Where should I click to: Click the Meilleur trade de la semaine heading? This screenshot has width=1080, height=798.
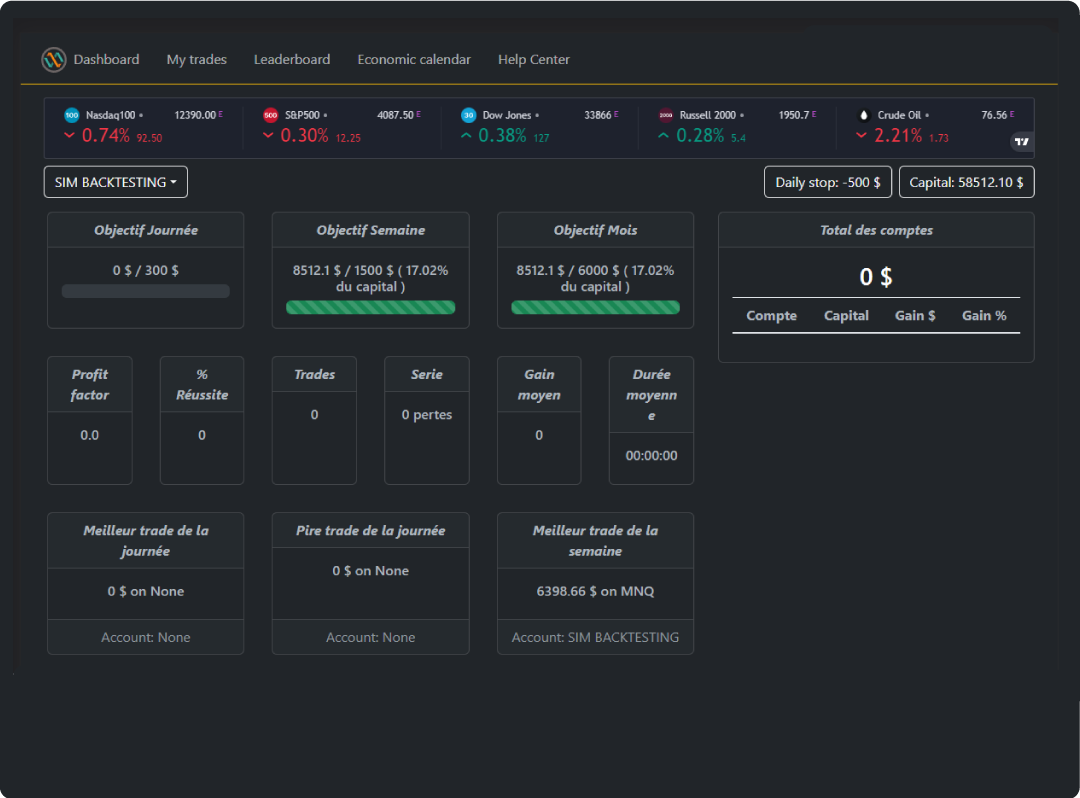tap(595, 541)
